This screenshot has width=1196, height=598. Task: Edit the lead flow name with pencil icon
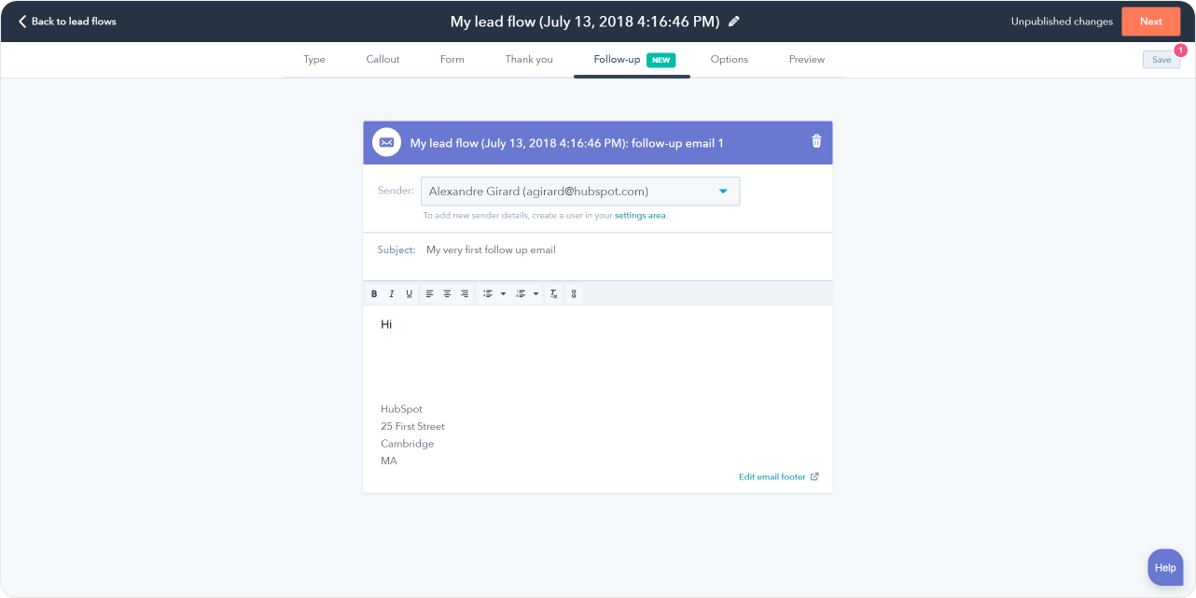point(734,21)
